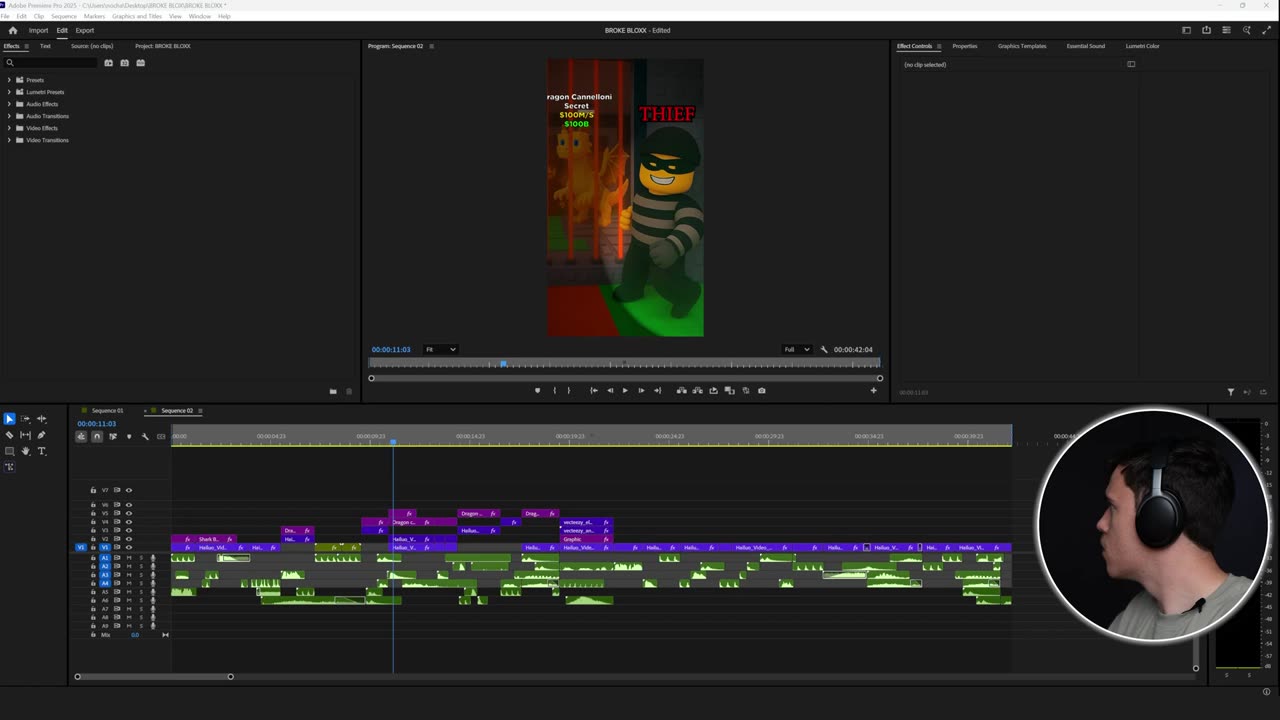The width and height of the screenshot is (1280, 720).
Task: Click the Lift button in Program Monitor
Action: (682, 391)
